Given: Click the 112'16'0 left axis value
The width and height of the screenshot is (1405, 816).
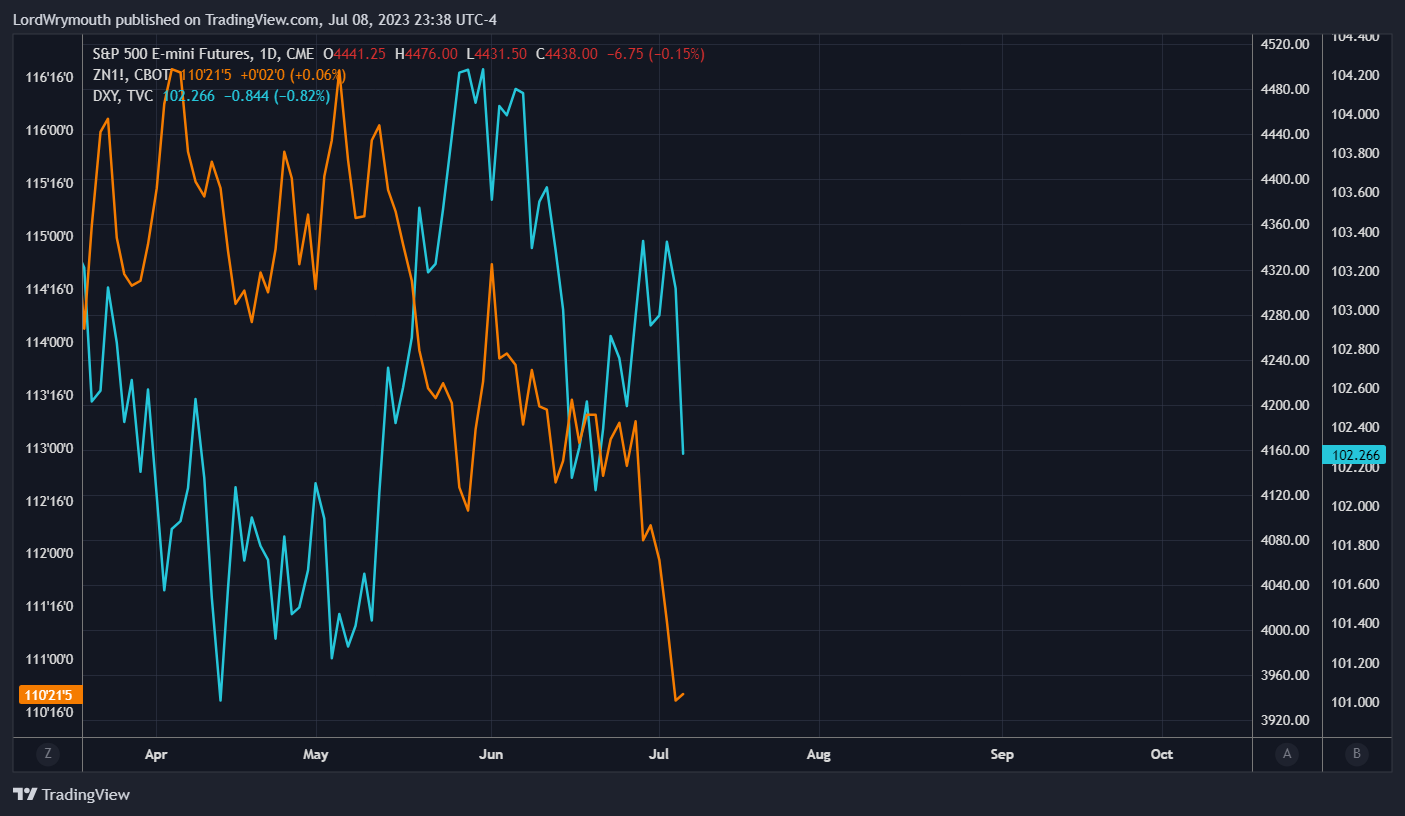Looking at the screenshot, I should (x=48, y=500).
